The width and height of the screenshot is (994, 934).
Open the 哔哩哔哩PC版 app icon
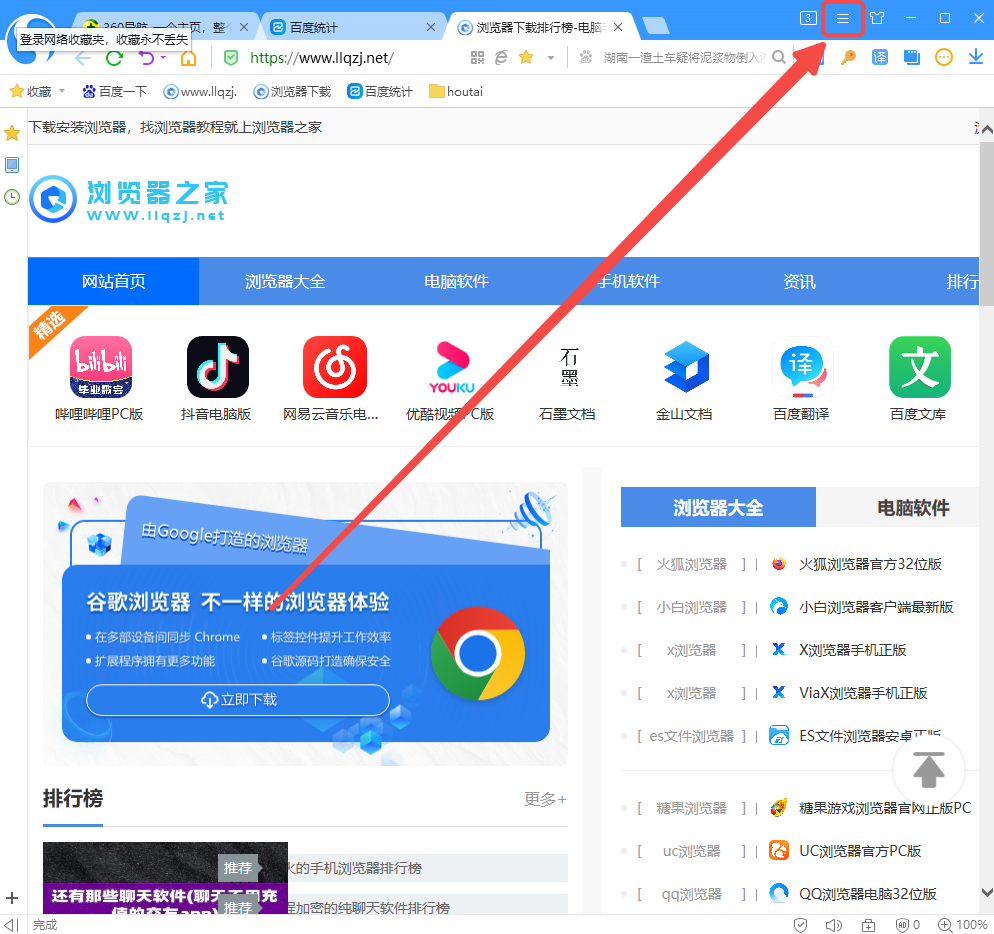pyautogui.click(x=100, y=366)
